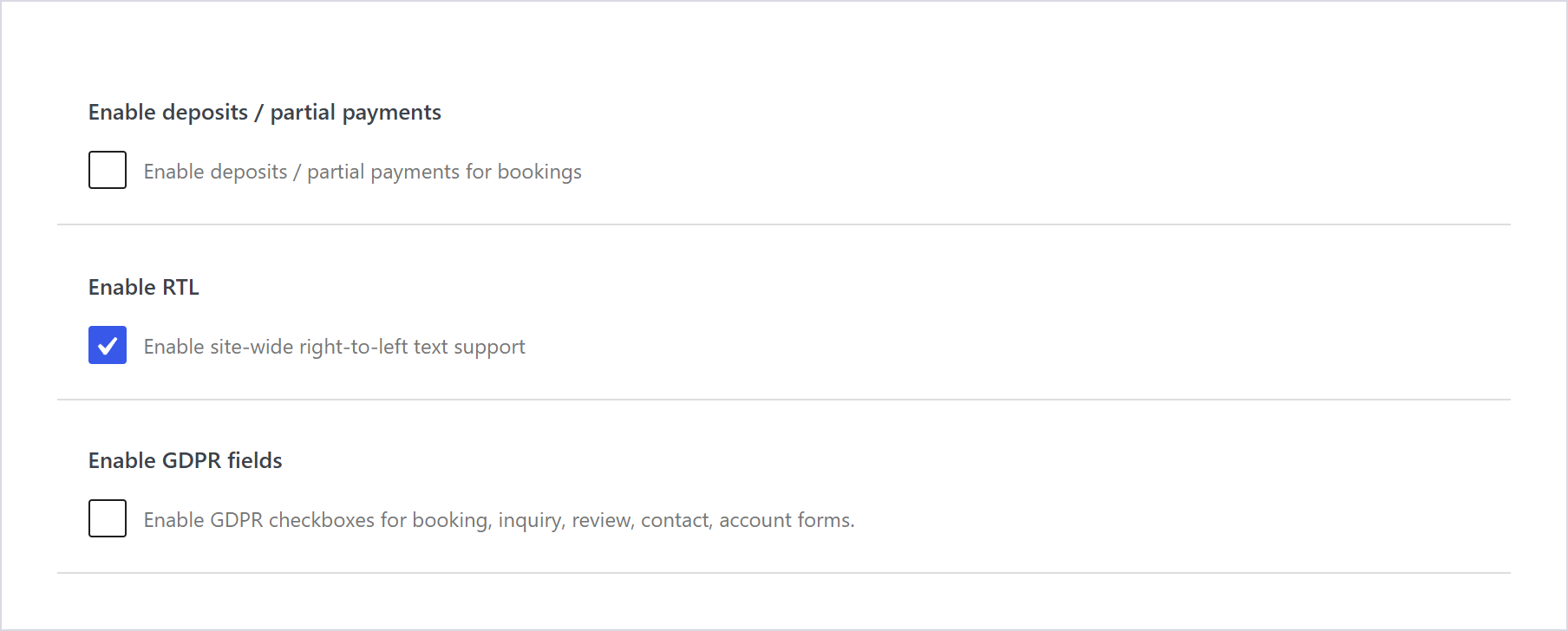Screen dimensions: 1568x631
Task: Uncheck the Enable RTL checkbox
Action: [x=108, y=345]
